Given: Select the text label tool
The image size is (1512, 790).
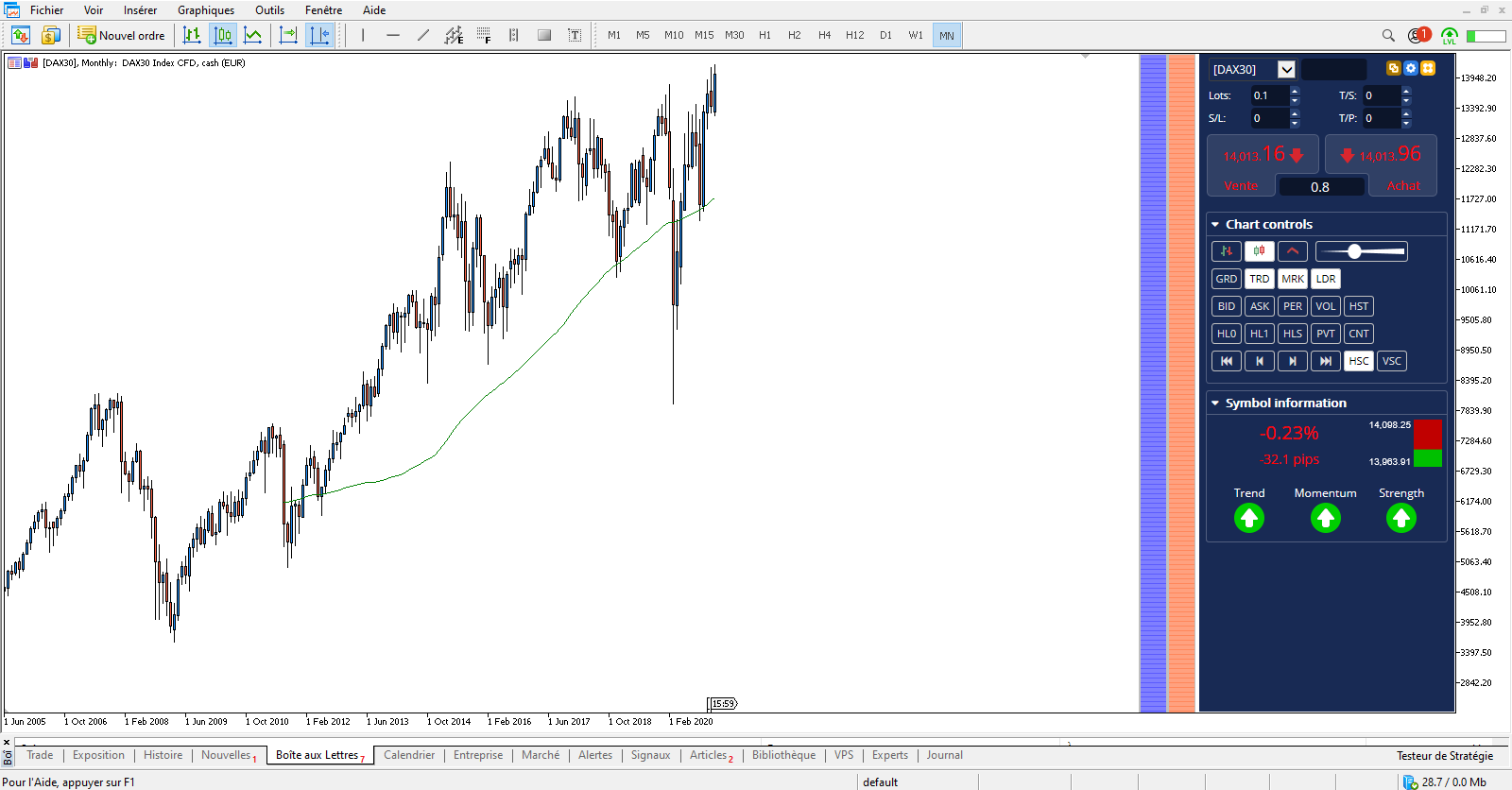Looking at the screenshot, I should coord(575,36).
